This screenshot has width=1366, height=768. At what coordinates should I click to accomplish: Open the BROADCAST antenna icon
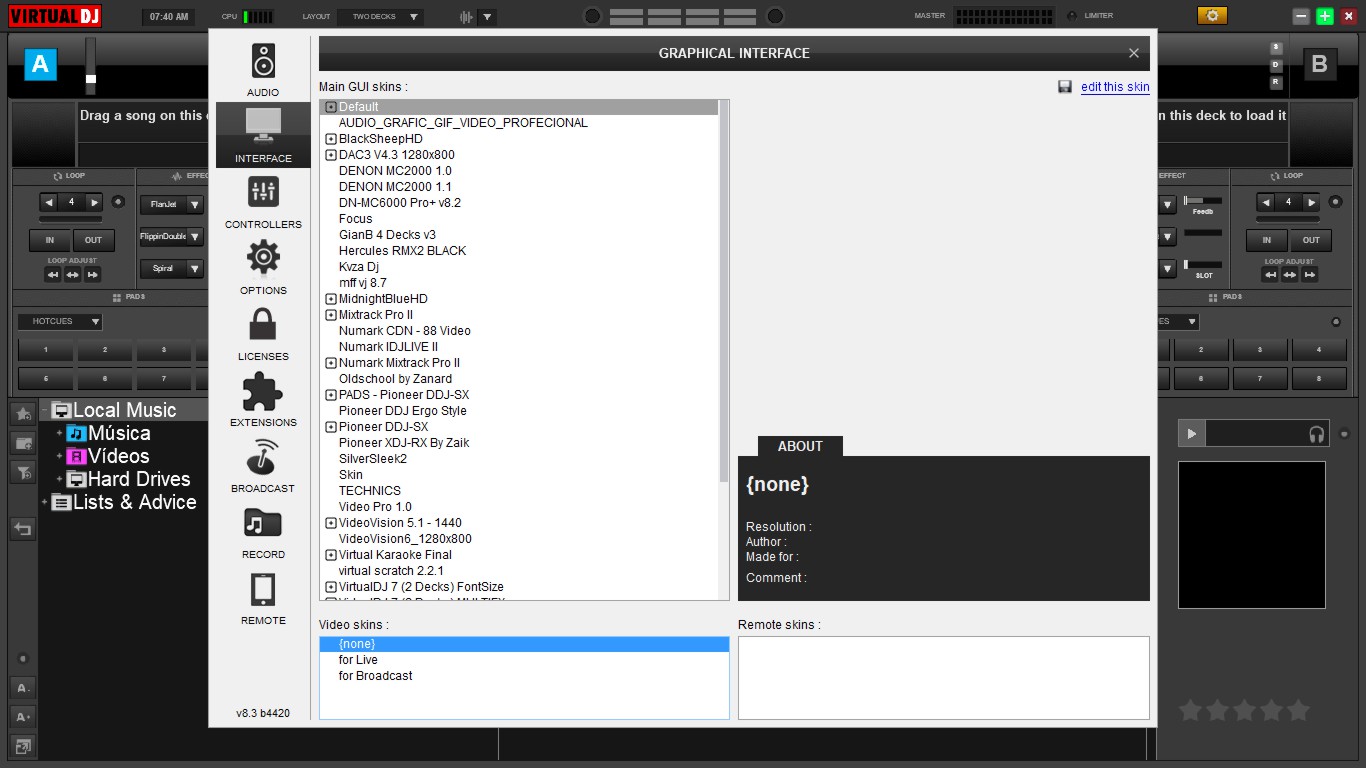263,456
